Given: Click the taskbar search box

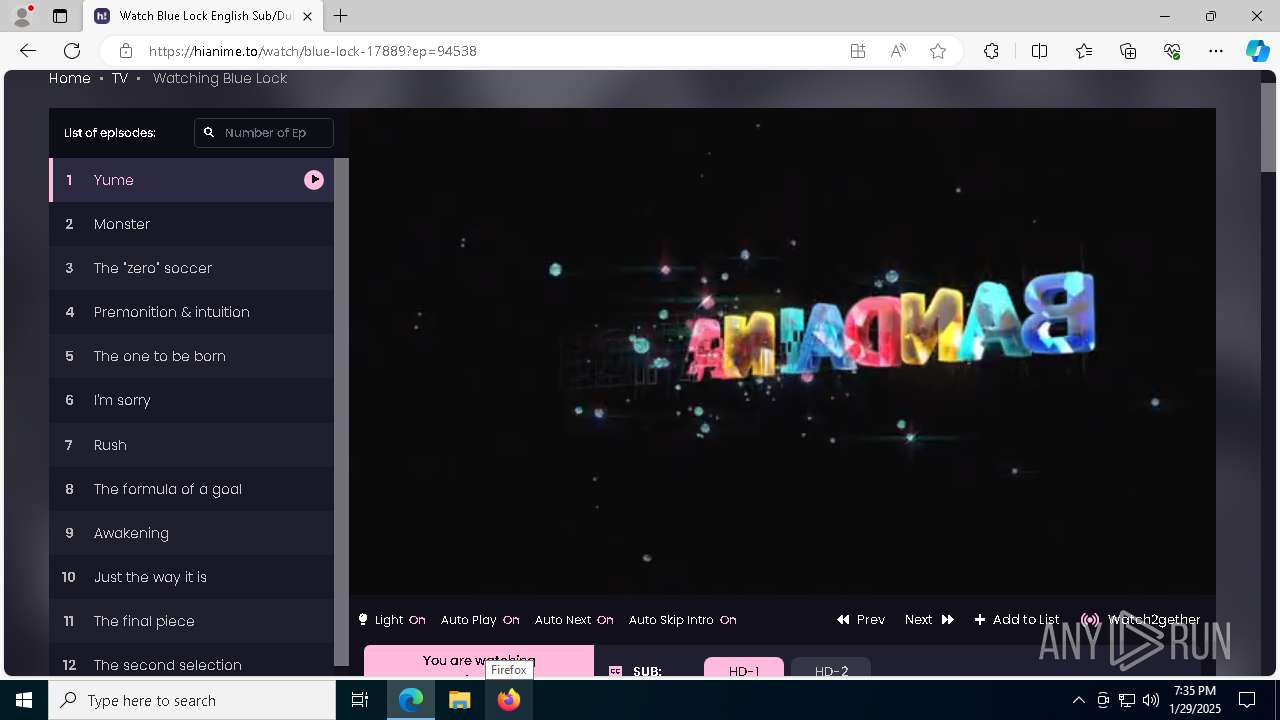Looking at the screenshot, I should click(x=192, y=700).
